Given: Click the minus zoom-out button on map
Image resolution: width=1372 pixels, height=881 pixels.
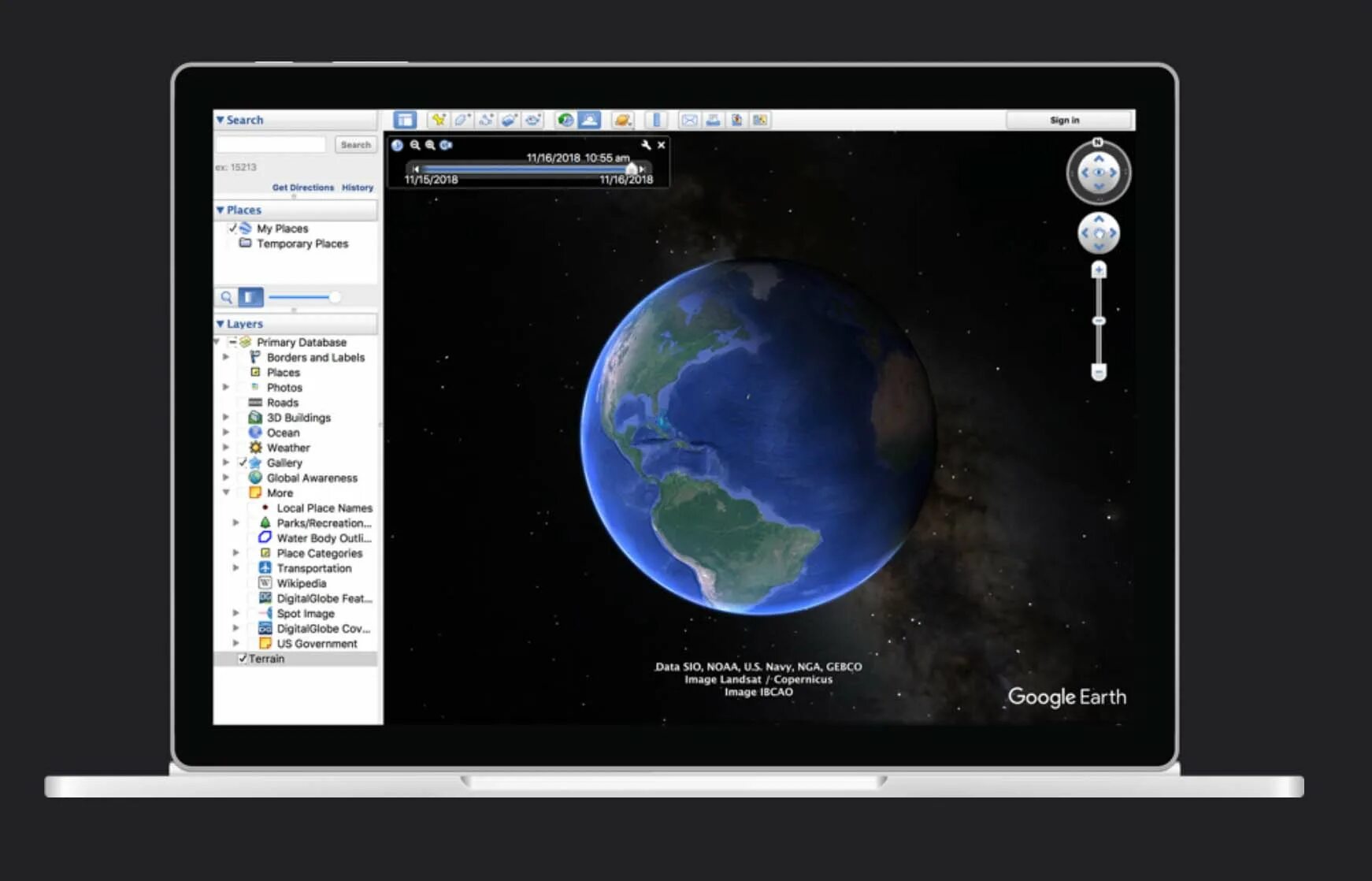Looking at the screenshot, I should point(1099,371).
